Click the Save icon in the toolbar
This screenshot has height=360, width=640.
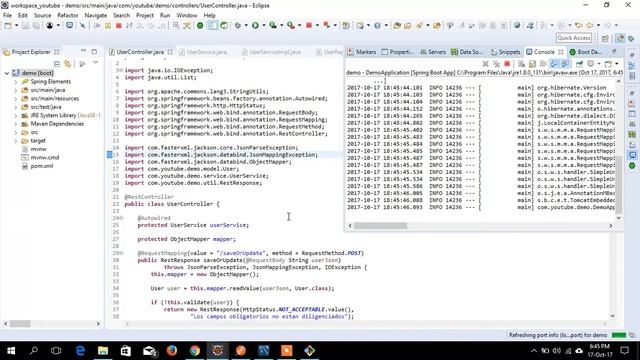25,25
